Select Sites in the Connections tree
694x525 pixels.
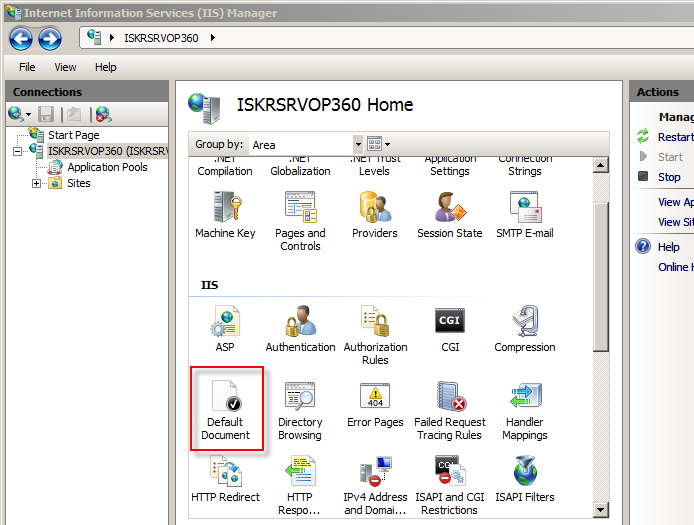pyautogui.click(x=79, y=183)
